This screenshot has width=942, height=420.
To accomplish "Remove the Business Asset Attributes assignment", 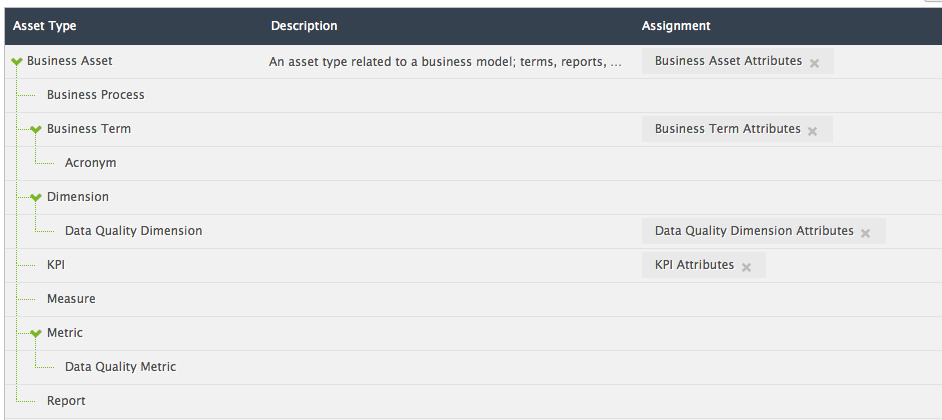I will point(814,63).
